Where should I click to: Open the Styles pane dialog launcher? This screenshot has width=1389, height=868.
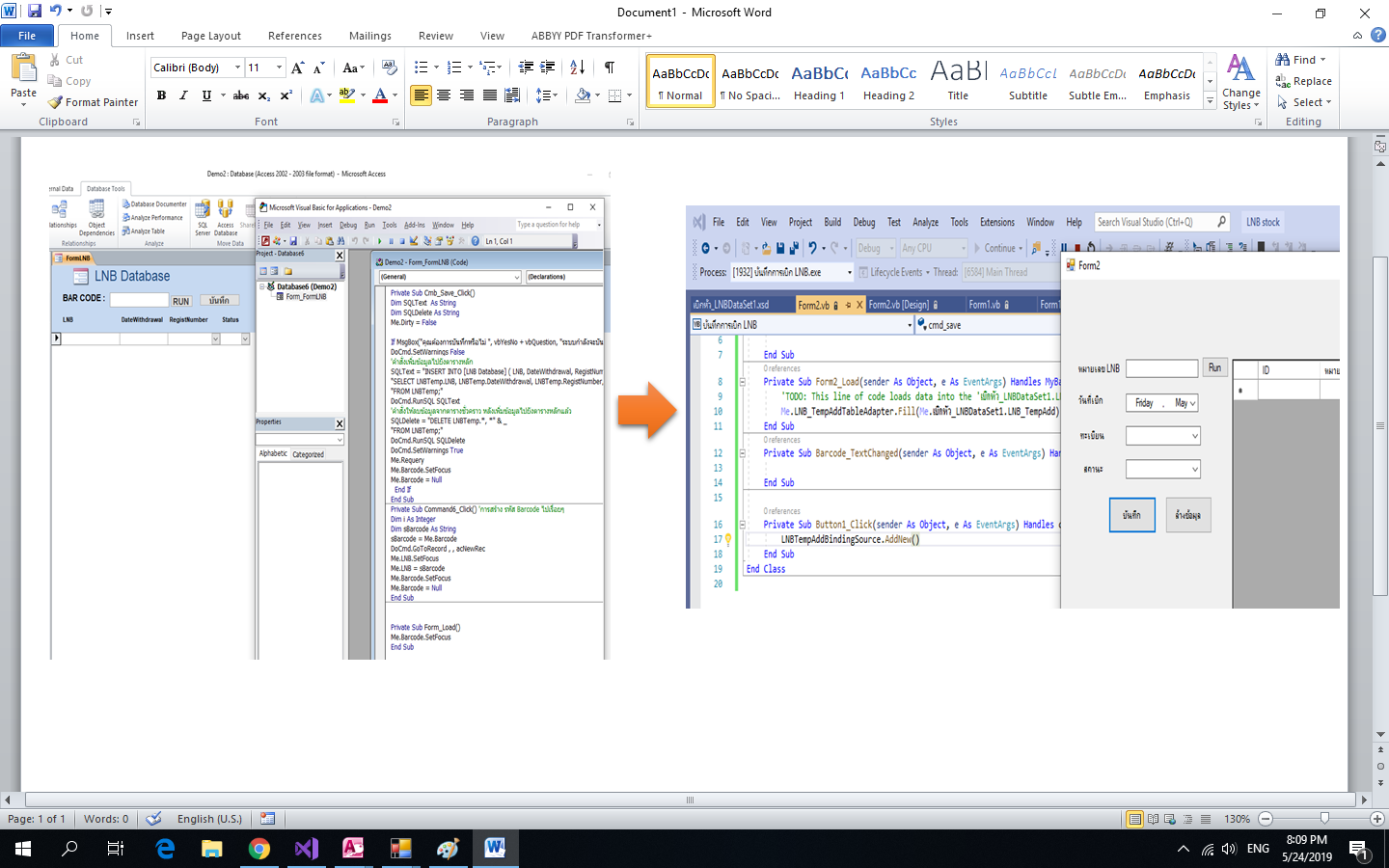point(1258,122)
